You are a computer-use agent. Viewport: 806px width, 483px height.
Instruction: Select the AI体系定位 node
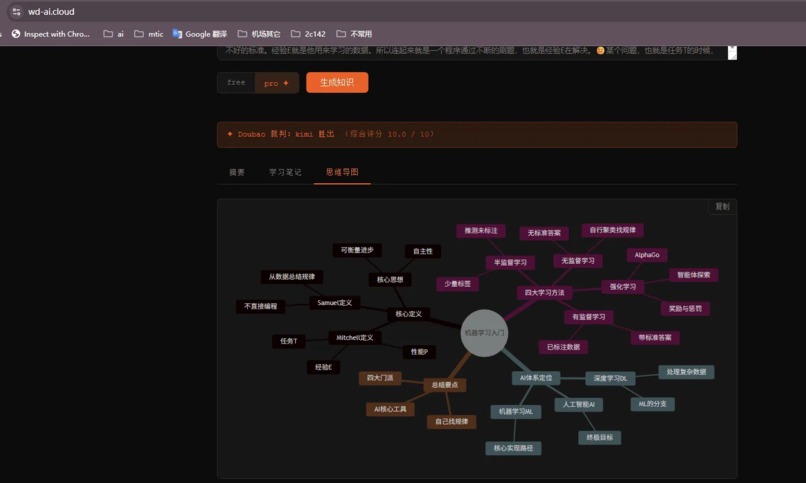(536, 378)
